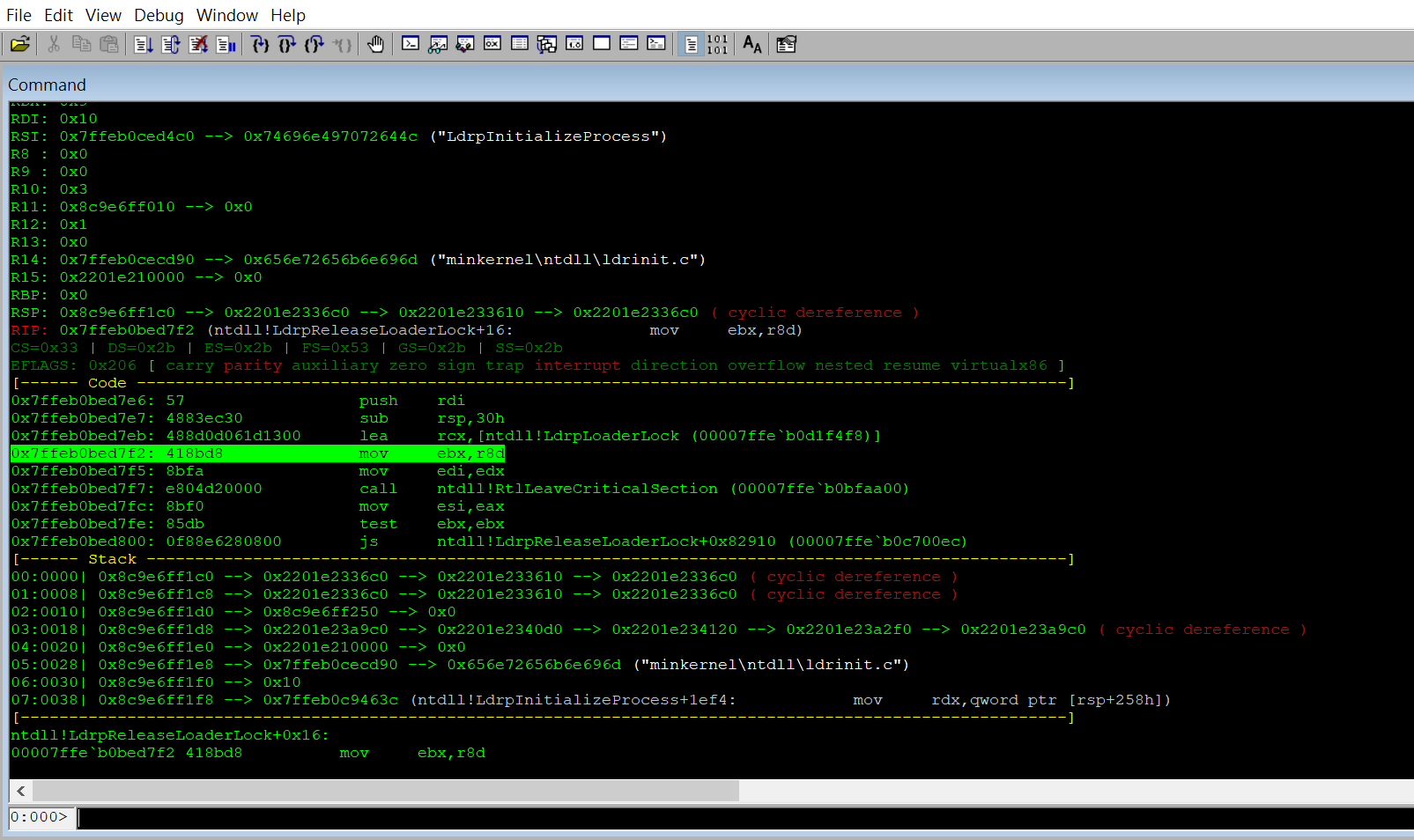
Task: Click the horizontal scrollbar thumb of Command window
Action: pos(386,791)
